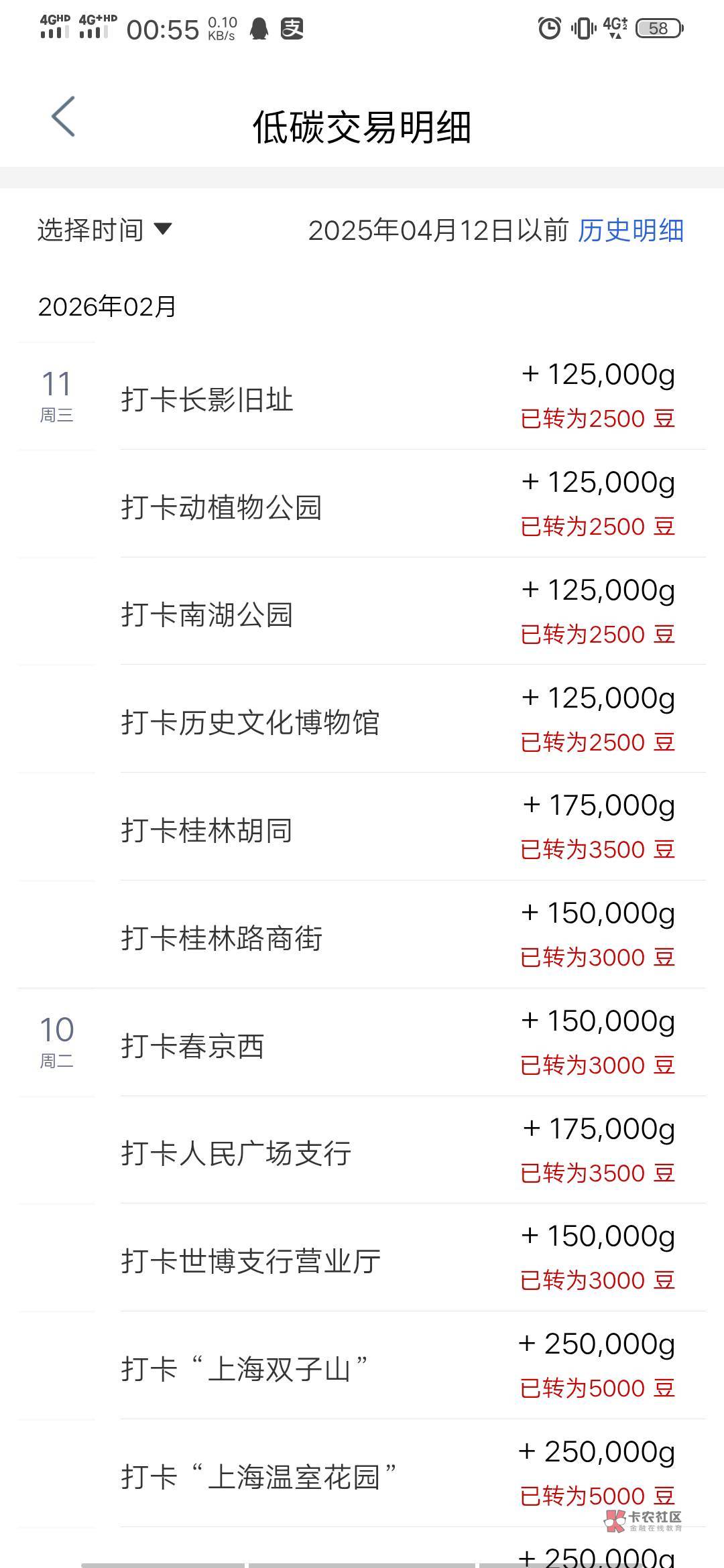Tap the 打卡“上海温室花园” entry
Image resolution: width=724 pixels, height=1568 pixels.
(259, 1477)
